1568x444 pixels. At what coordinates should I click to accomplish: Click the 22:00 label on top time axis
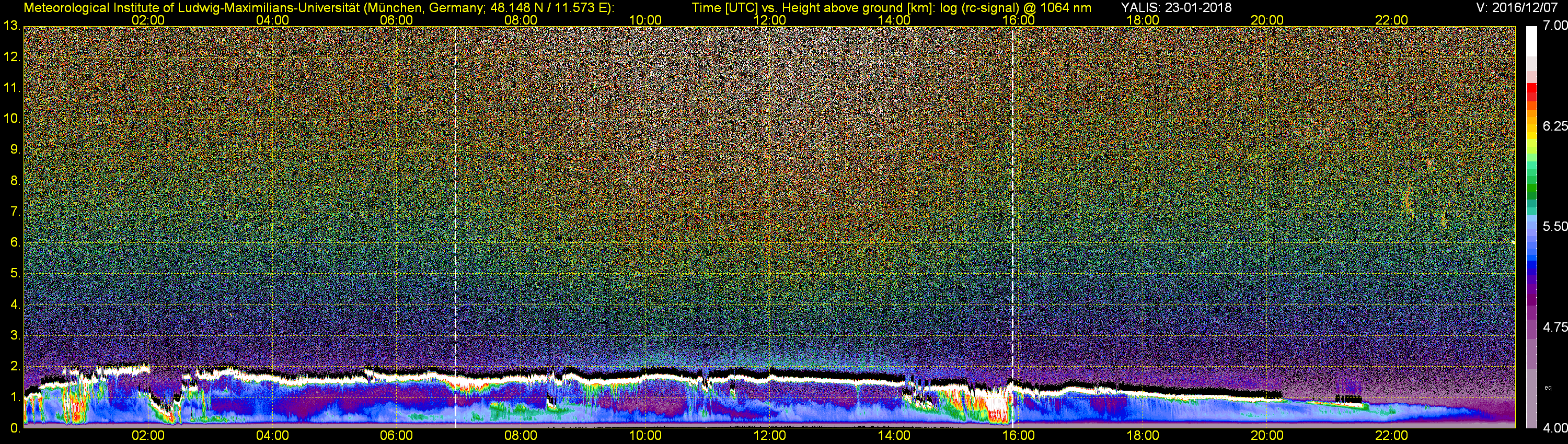pos(1391,20)
